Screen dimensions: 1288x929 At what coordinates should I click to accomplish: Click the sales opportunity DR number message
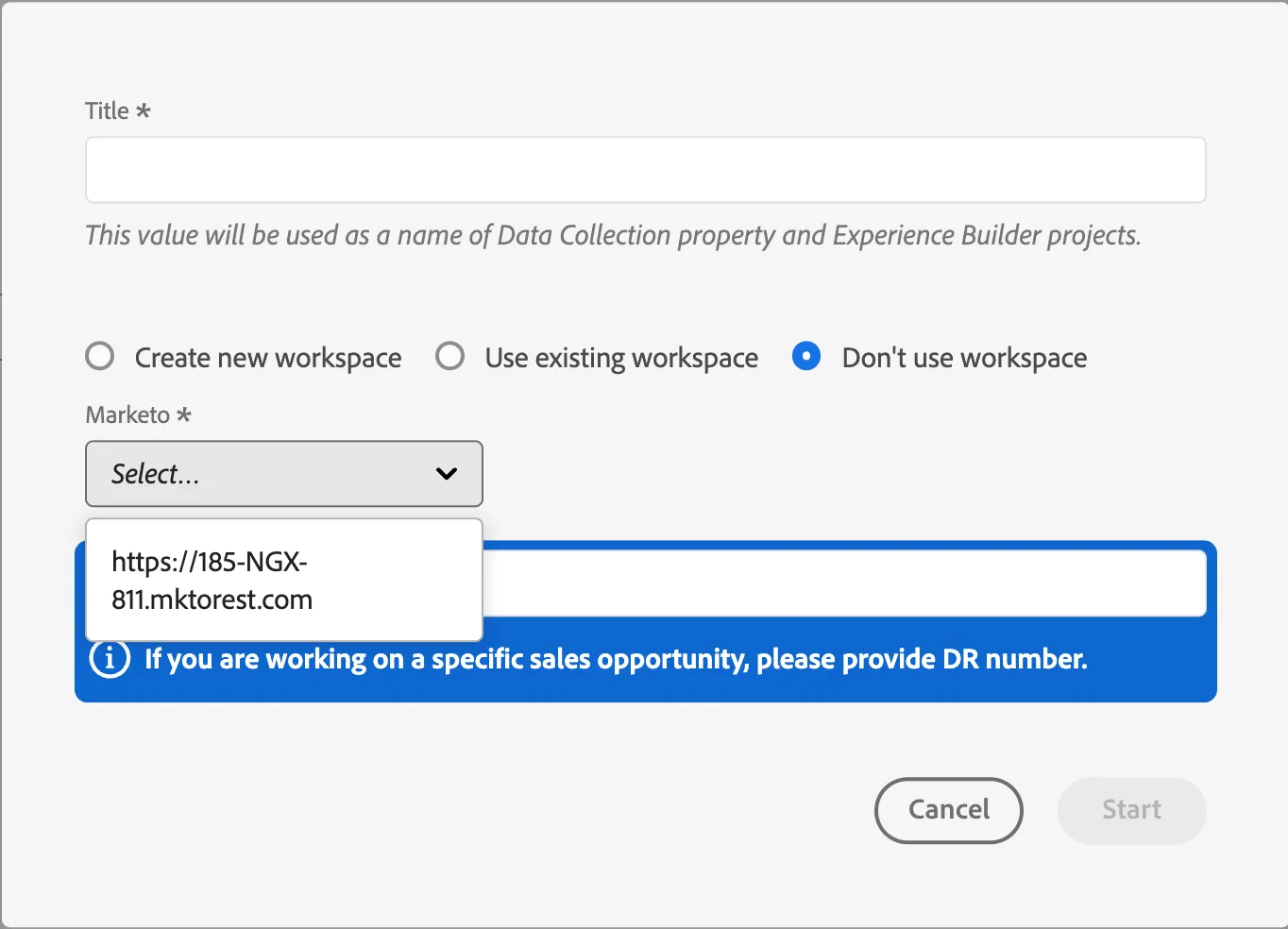[616, 659]
